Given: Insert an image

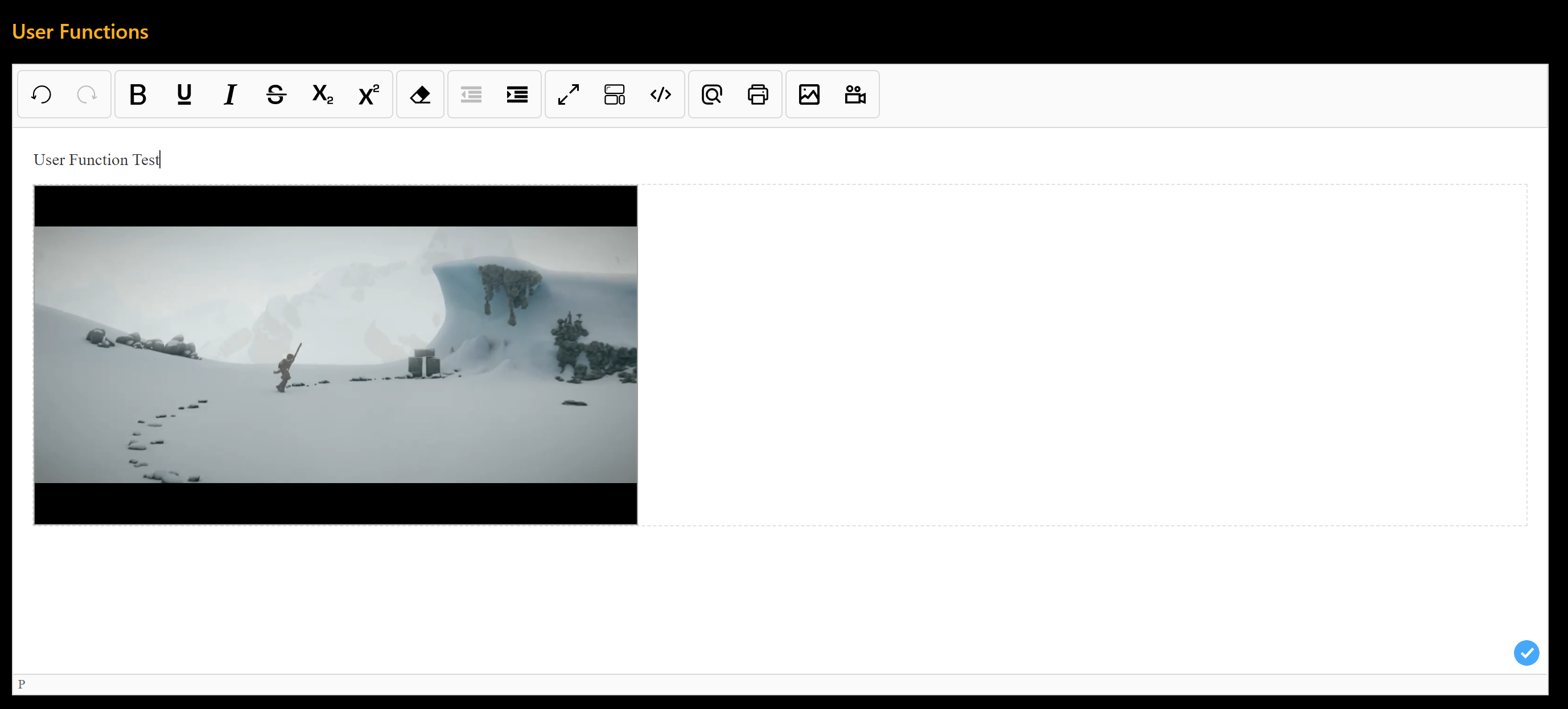Looking at the screenshot, I should [x=809, y=94].
